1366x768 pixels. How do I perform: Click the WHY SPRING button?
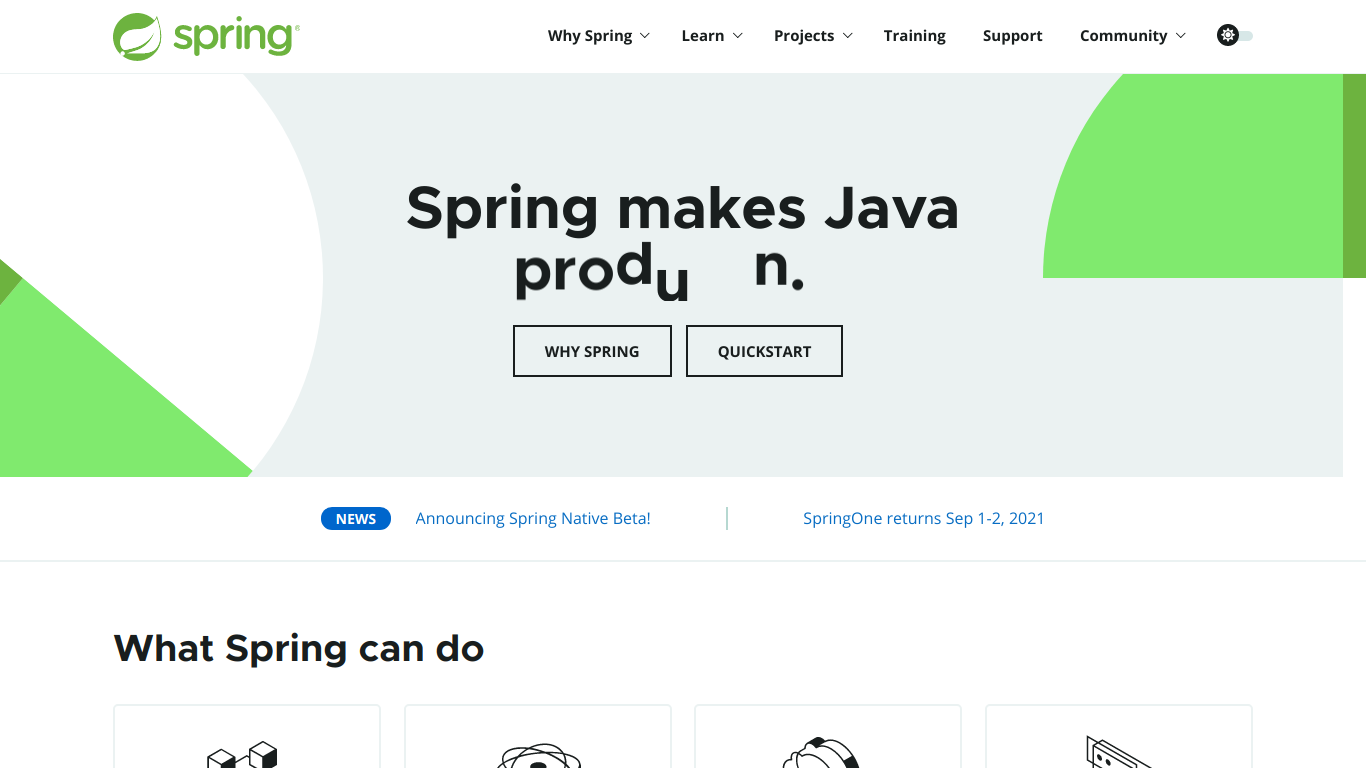592,351
